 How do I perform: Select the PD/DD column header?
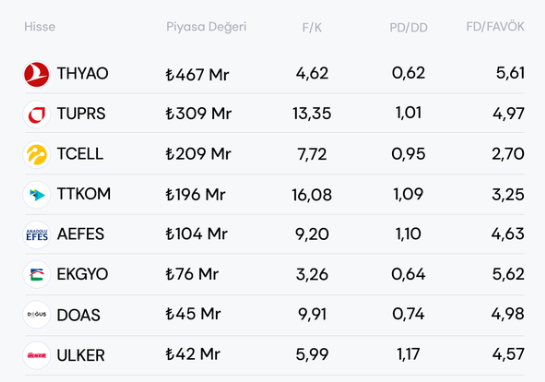[x=408, y=27]
